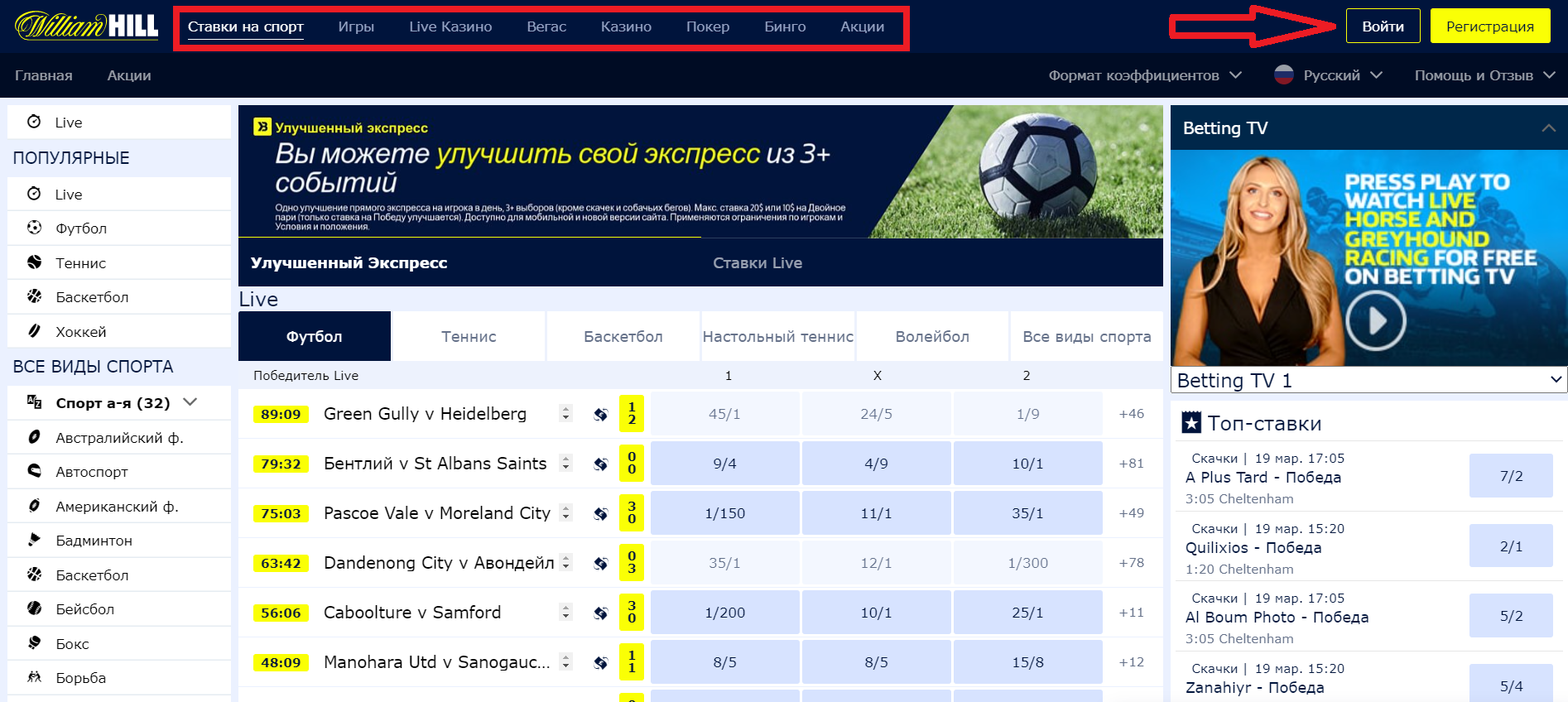This screenshot has width=1568, height=702.
Task: Select the Ставки Live banner tab
Action: [x=758, y=262]
